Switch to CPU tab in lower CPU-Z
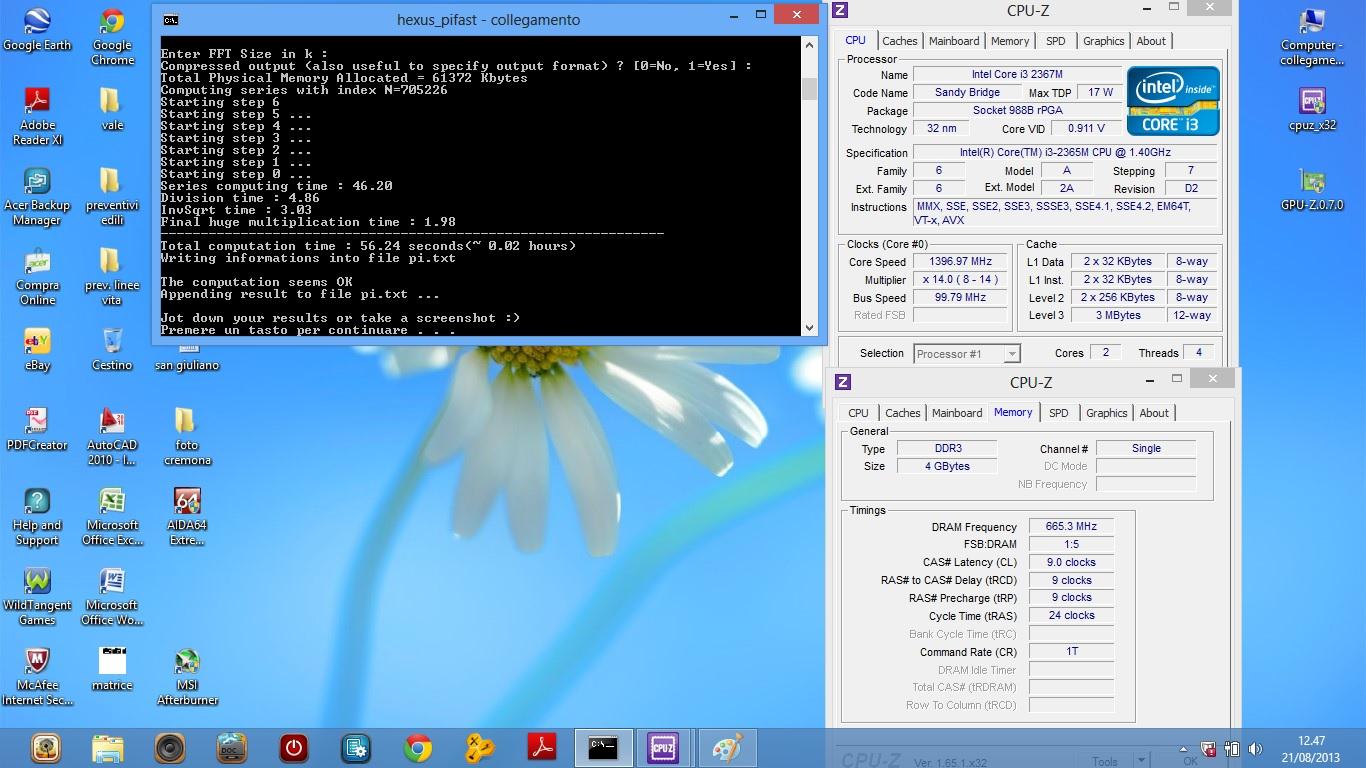Screen dimensions: 1366x768 click(858, 413)
